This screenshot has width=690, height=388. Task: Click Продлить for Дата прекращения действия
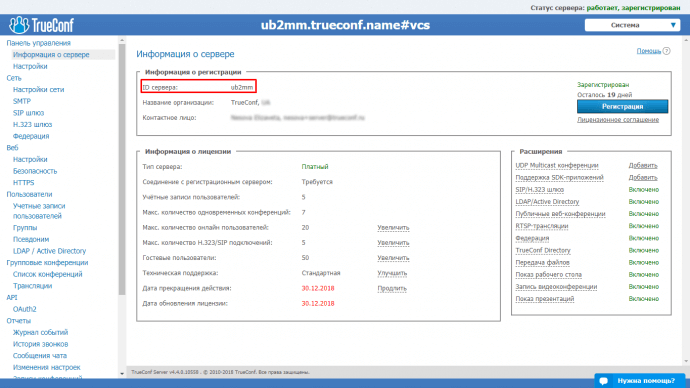tap(392, 289)
